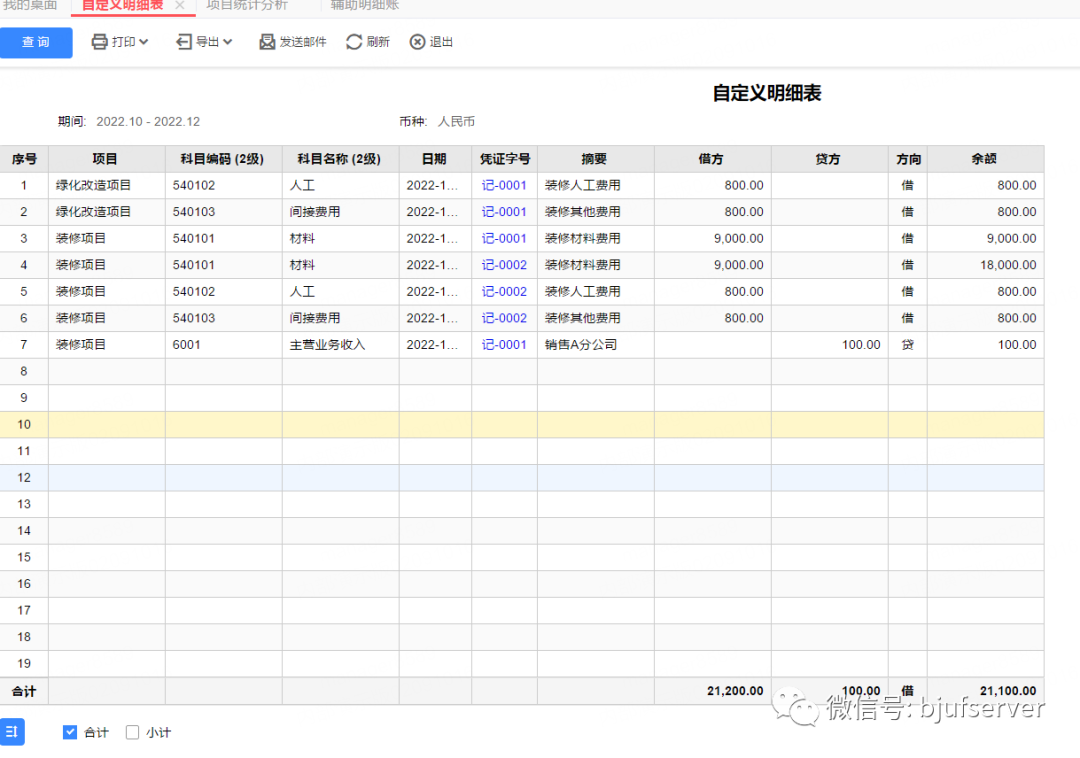
Task: Select total debit 21,200.00 cell
Action: point(713,691)
